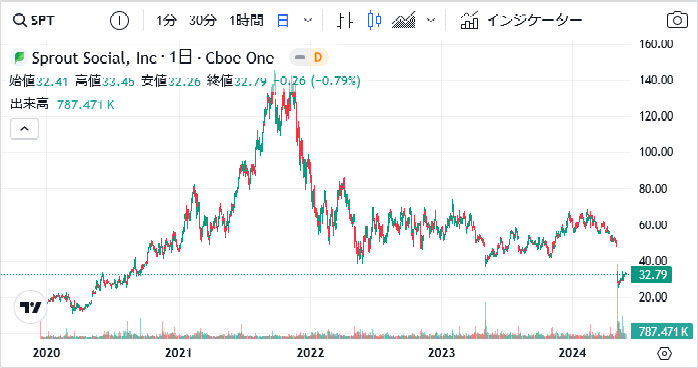The image size is (698, 368).
Task: Select the 日 daily timeframe
Action: tap(283, 20)
